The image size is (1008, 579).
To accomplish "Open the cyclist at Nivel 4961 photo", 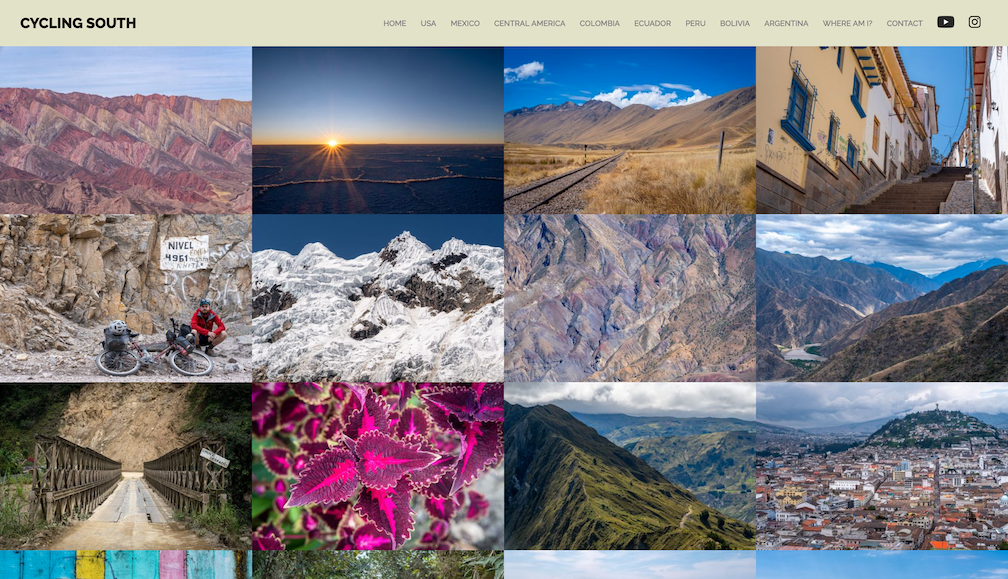I will (125, 298).
